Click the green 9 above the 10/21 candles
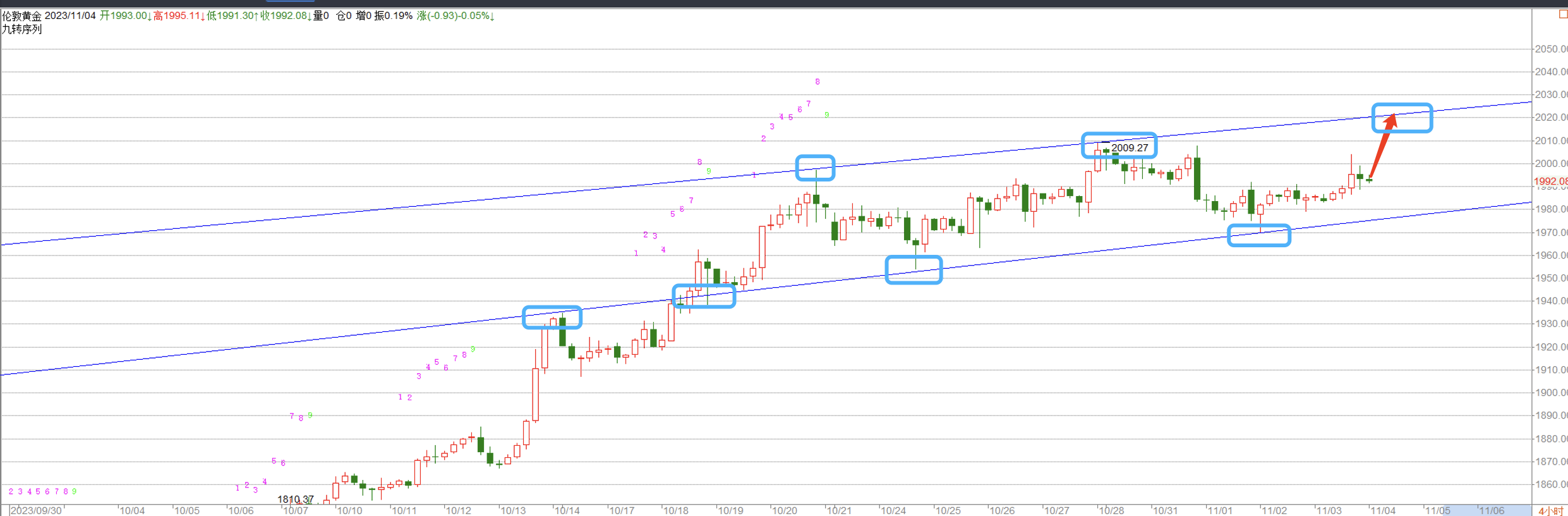The width and height of the screenshot is (1568, 516). (x=826, y=115)
